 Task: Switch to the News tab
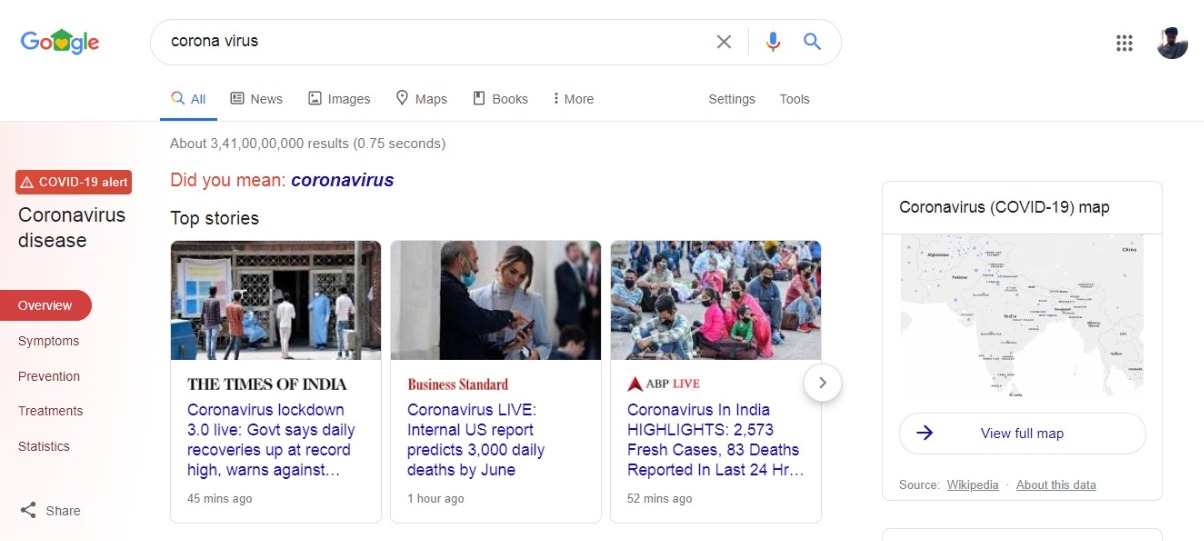pos(256,99)
